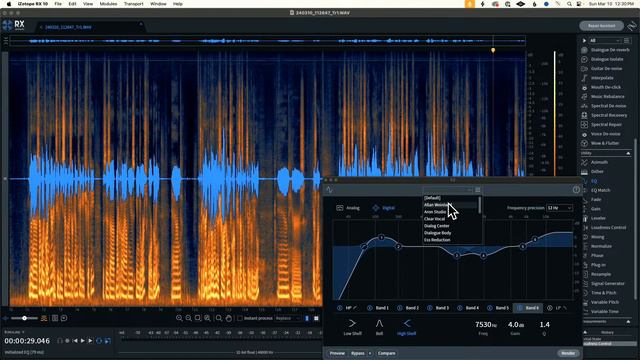Image resolution: width=640 pixels, height=360 pixels.
Task: Toggle Band 1 power button
Action: (369, 308)
